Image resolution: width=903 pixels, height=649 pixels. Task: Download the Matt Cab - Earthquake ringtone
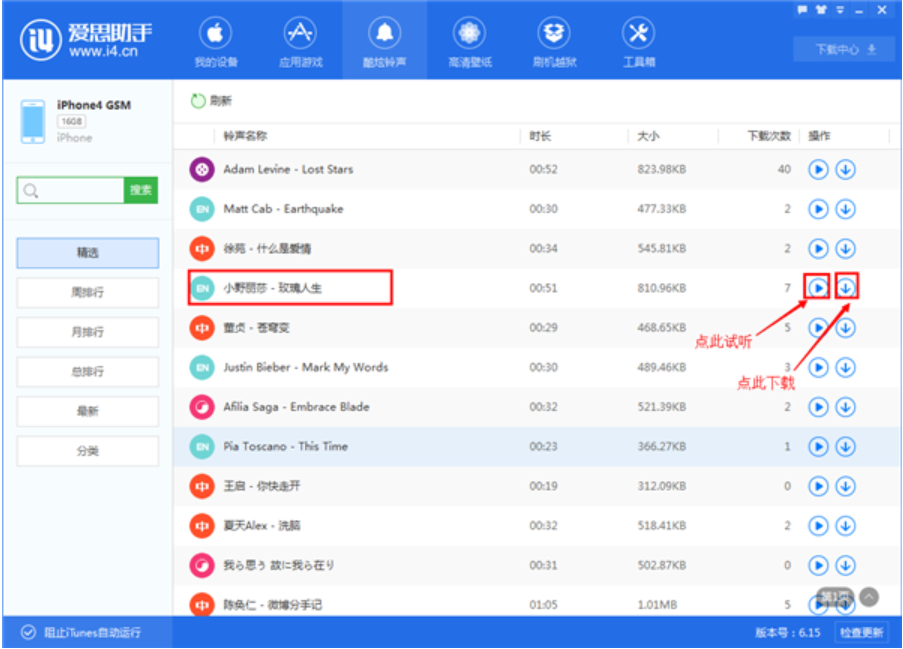click(x=846, y=209)
